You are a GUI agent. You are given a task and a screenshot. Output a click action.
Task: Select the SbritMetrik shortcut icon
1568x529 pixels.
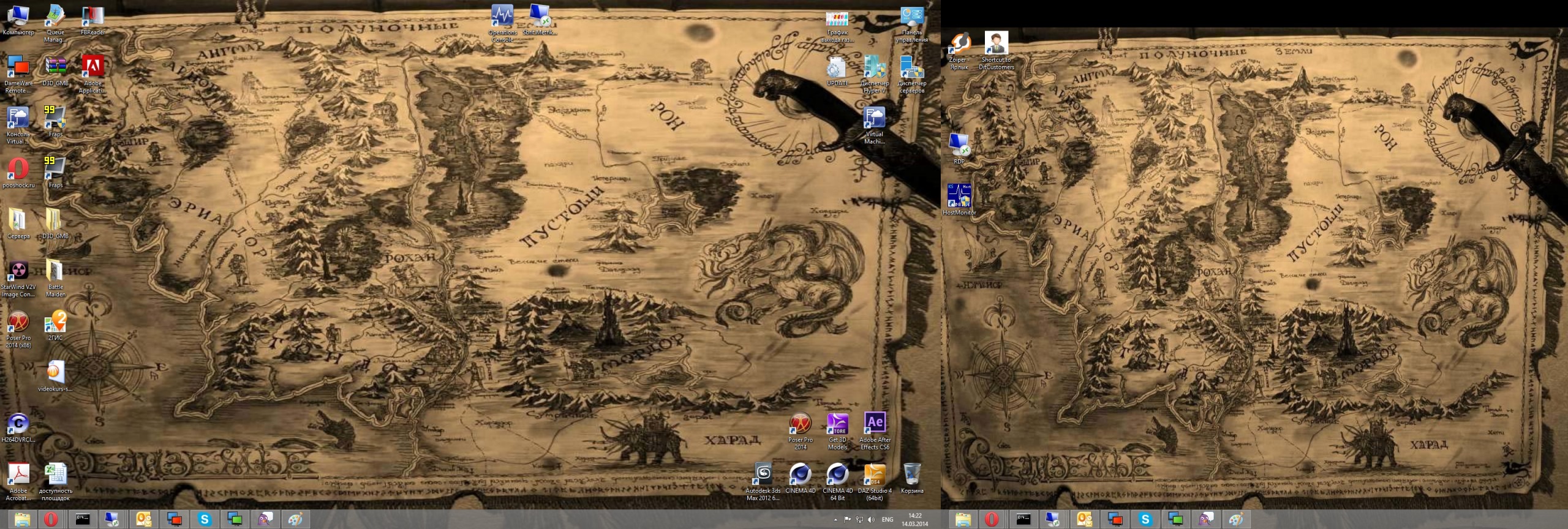click(540, 20)
